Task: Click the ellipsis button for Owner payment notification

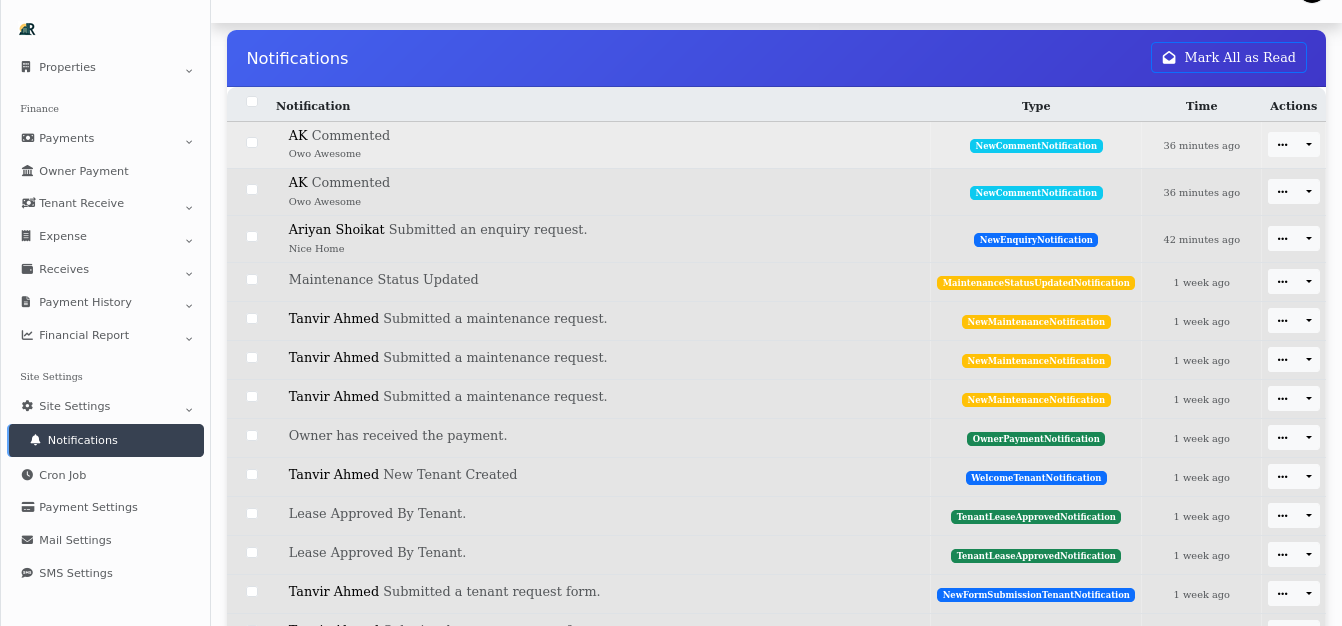Action: click(1282, 438)
